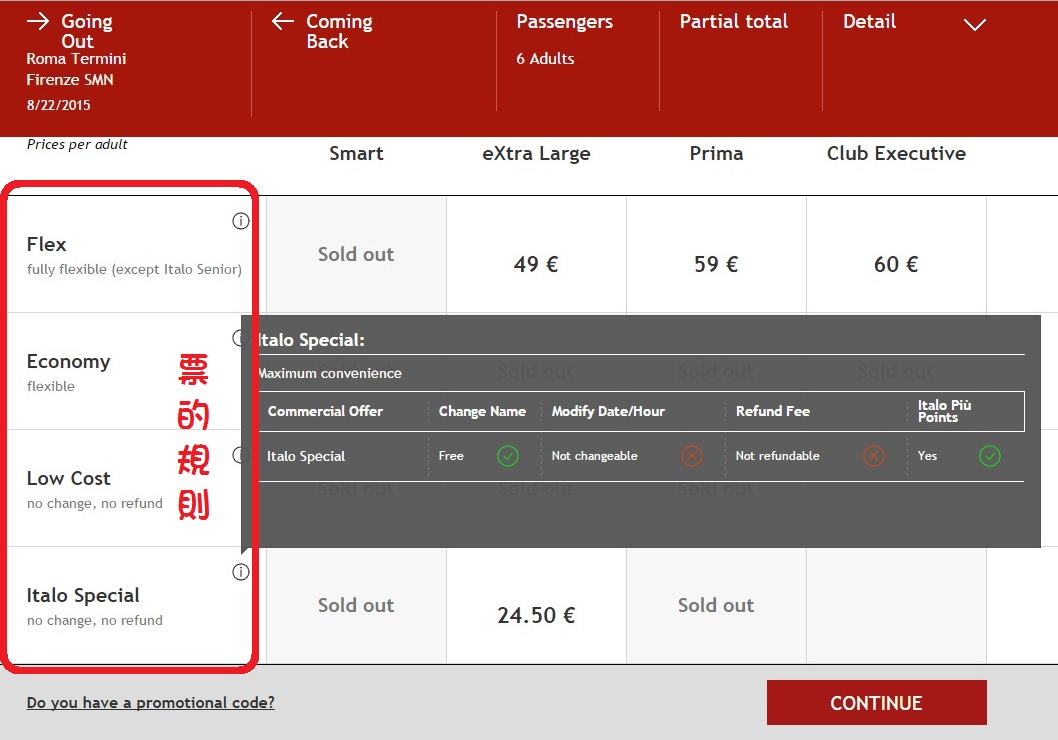Click the Modify Date/Hour column header
The image size is (1058, 740).
[x=608, y=411]
